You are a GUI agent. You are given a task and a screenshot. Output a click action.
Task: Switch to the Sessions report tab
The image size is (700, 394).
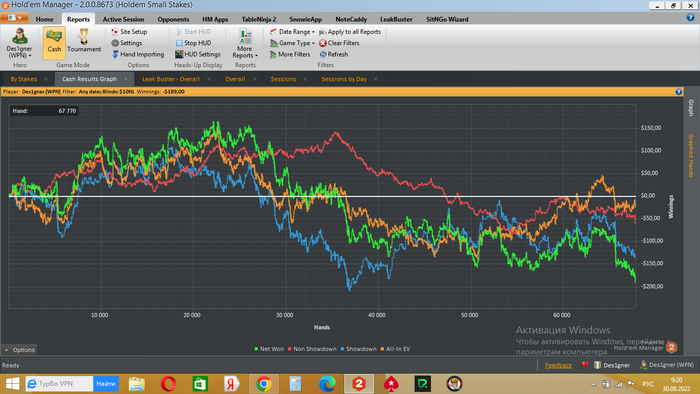click(283, 79)
